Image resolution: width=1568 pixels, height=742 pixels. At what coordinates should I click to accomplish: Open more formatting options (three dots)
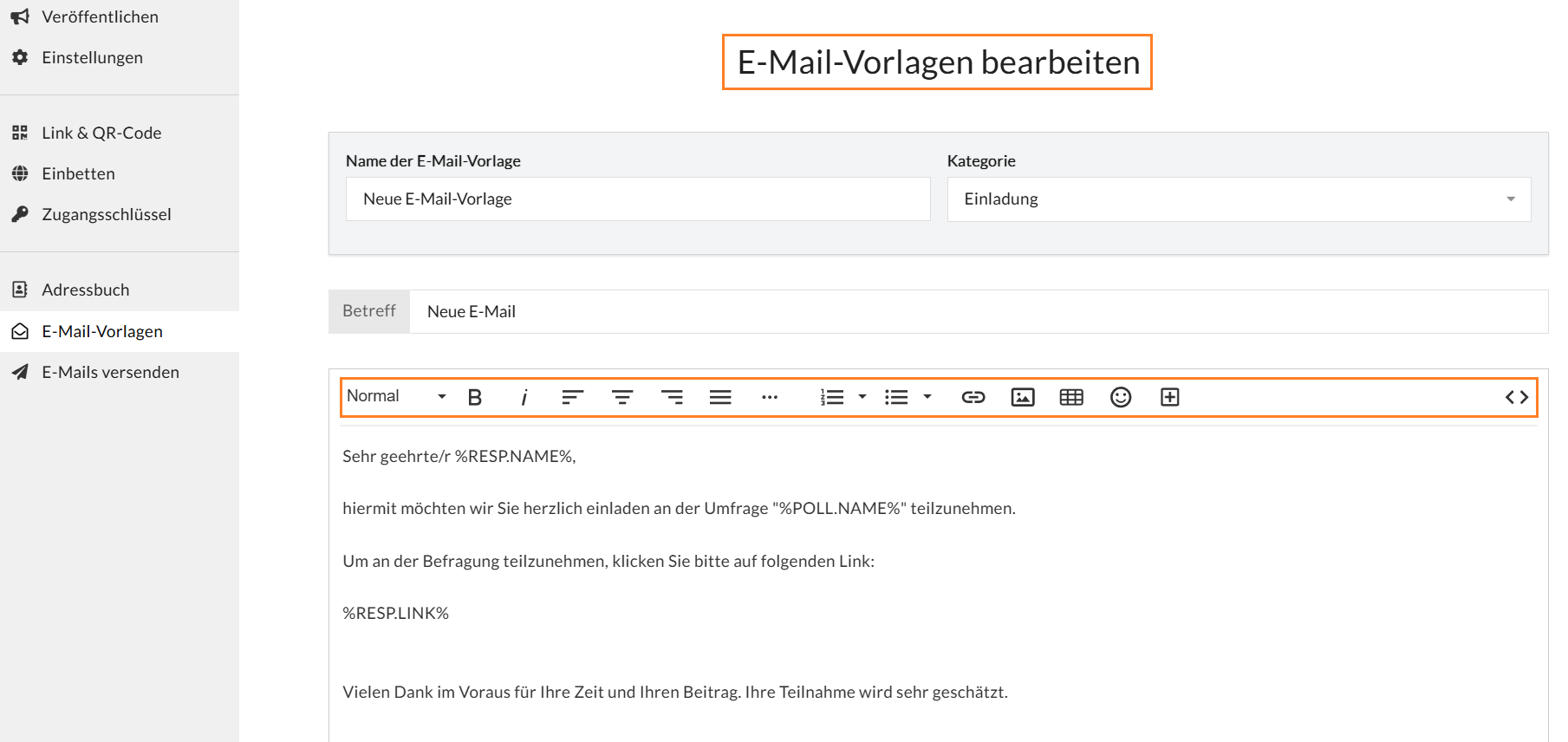[x=770, y=397]
